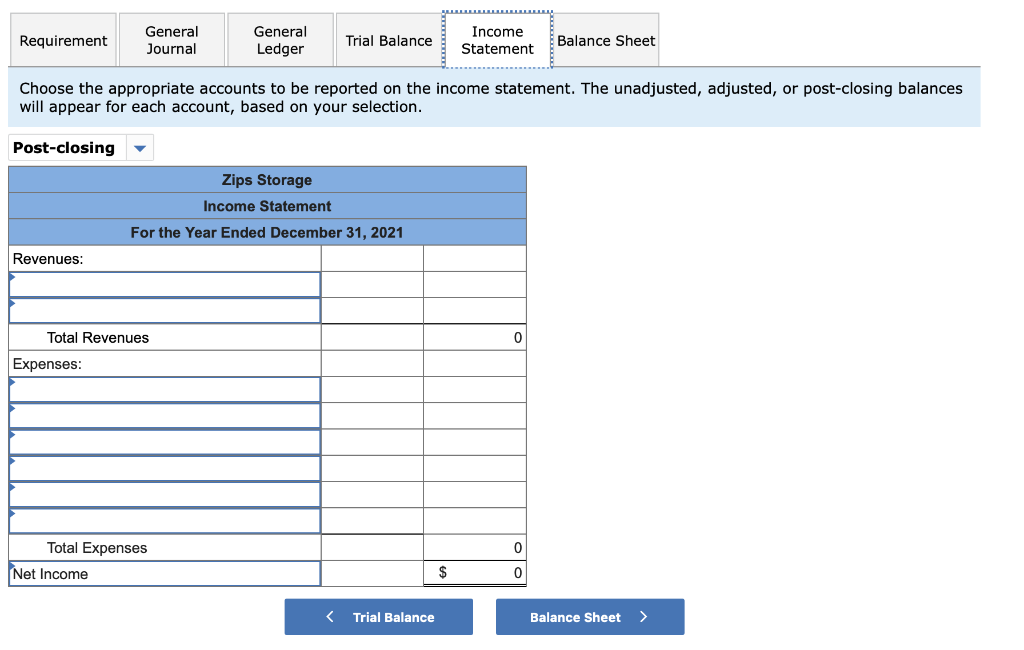Open the last expense account dropdown

(165, 519)
